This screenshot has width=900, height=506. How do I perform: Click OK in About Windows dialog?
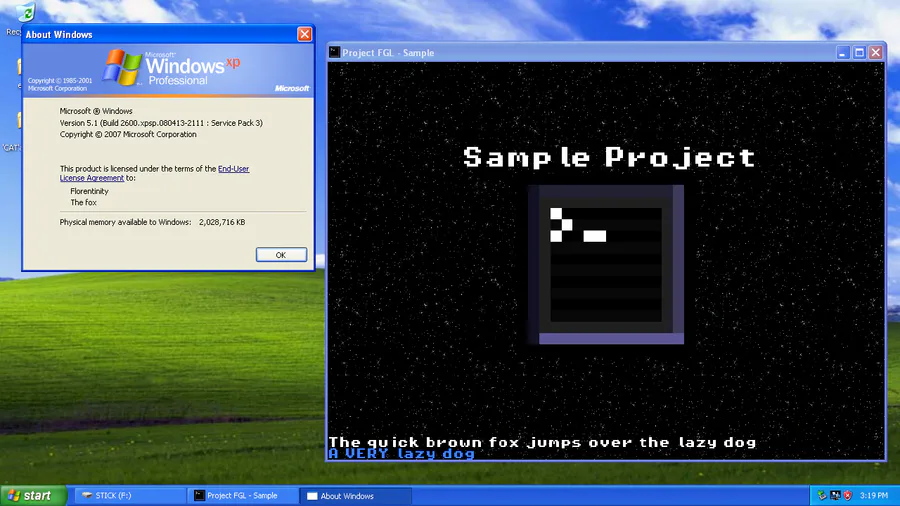(281, 255)
